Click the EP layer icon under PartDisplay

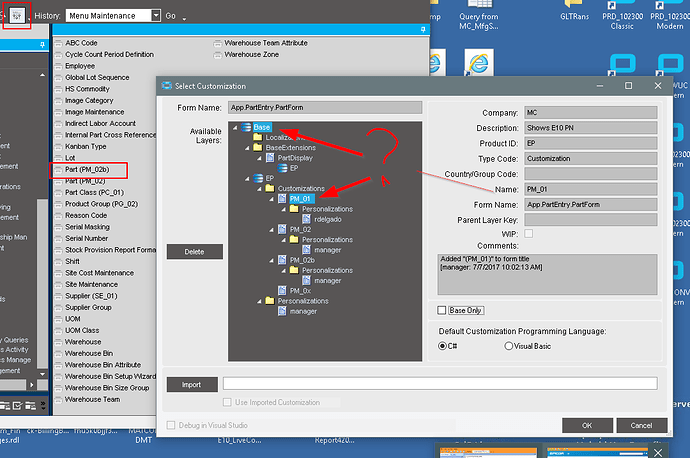[x=282, y=168]
